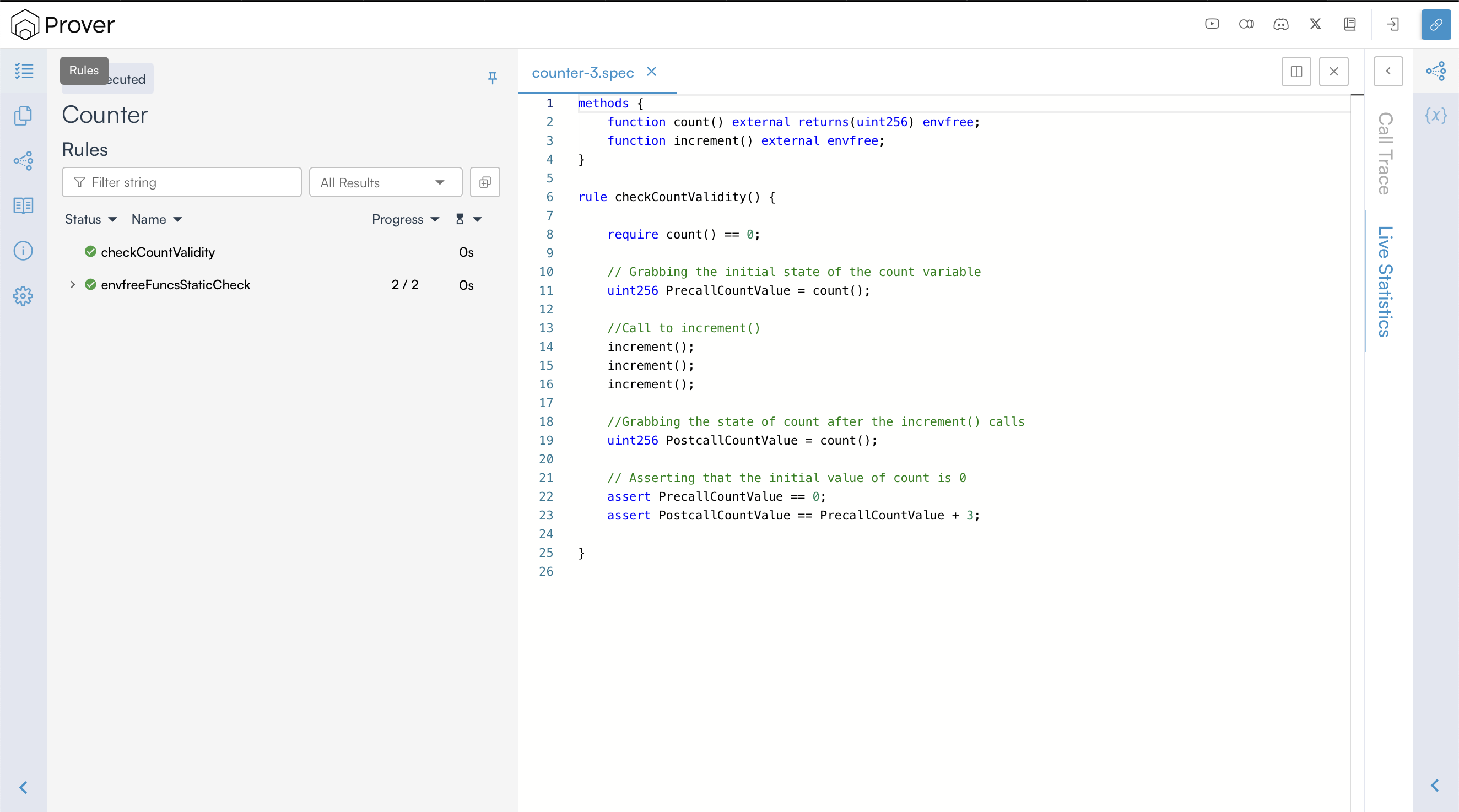Switch to the Call Trace tab
This screenshot has width=1459, height=812.
(1384, 153)
